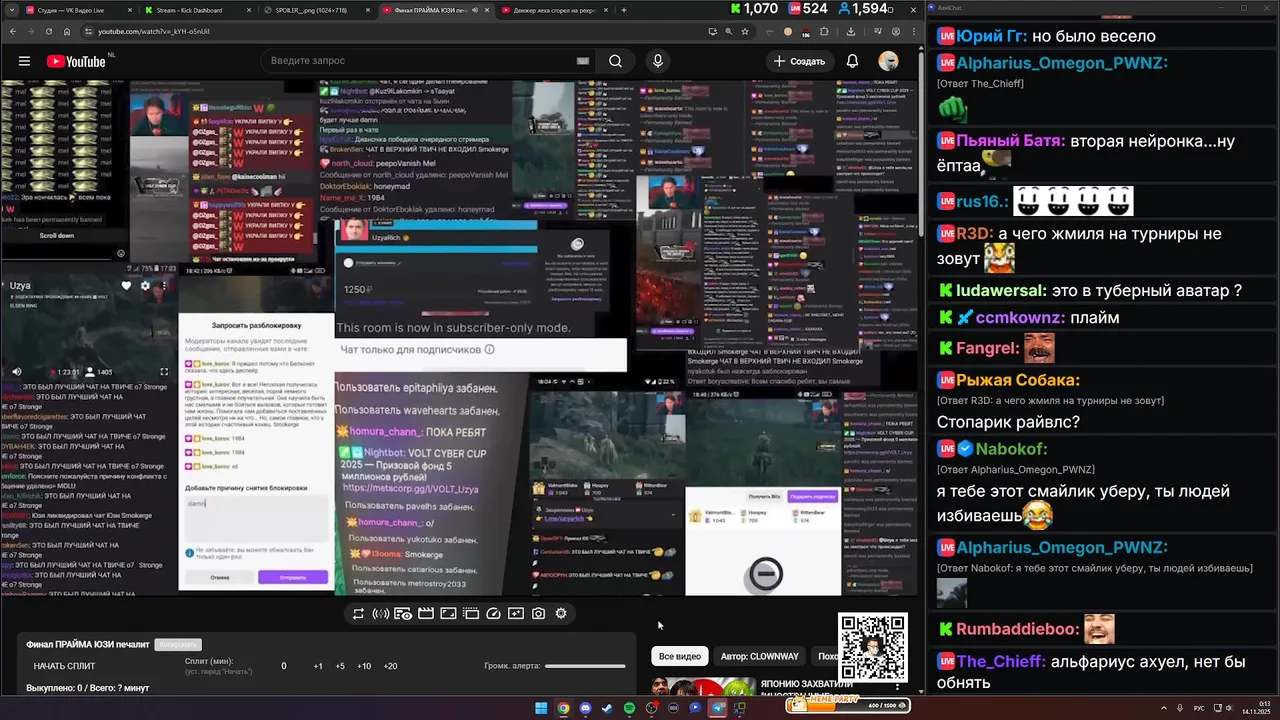Open Windows Start menu on taskbar
The image size is (1280, 720).
541,708
